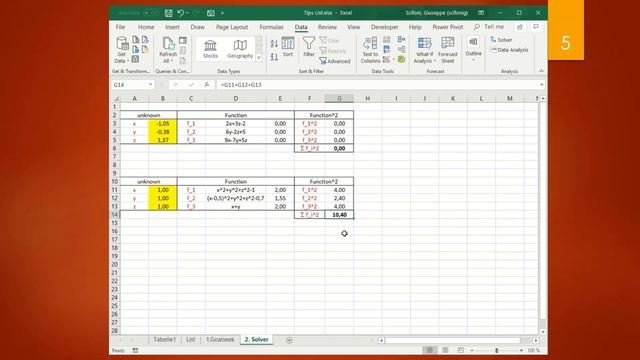This screenshot has height=360, width=640.
Task: Select the Stocks data type
Action: point(210,49)
